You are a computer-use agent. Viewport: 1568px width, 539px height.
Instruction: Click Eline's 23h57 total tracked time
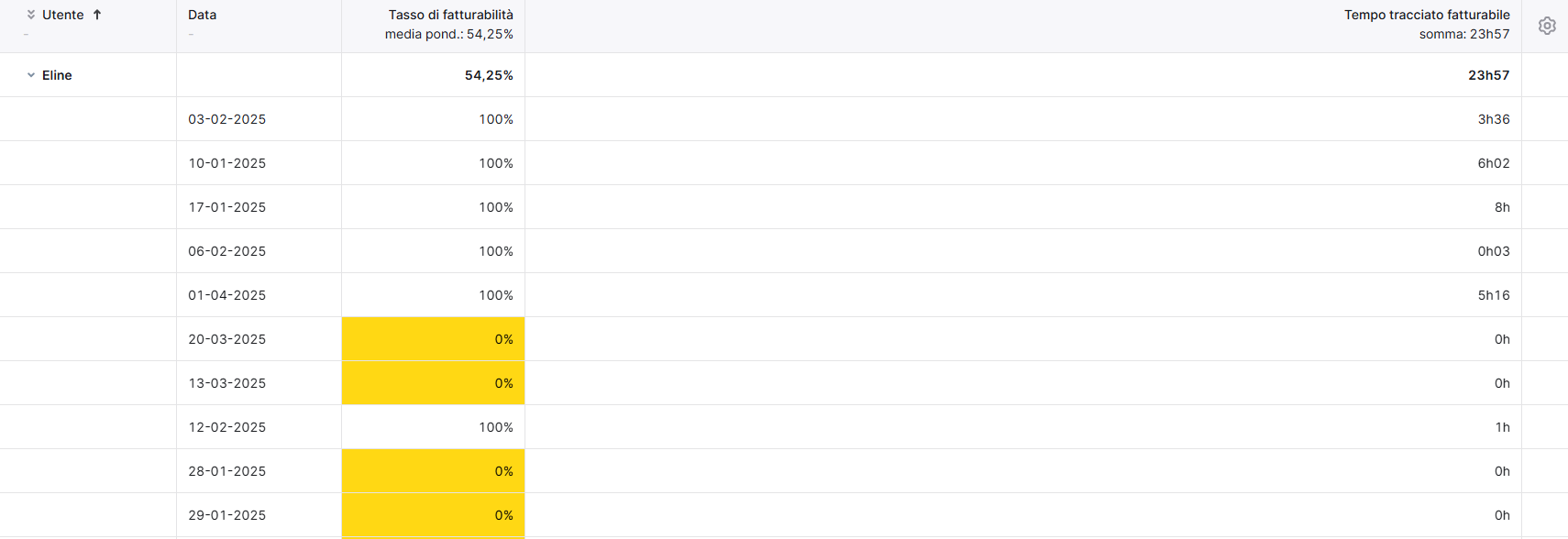[x=1488, y=75]
